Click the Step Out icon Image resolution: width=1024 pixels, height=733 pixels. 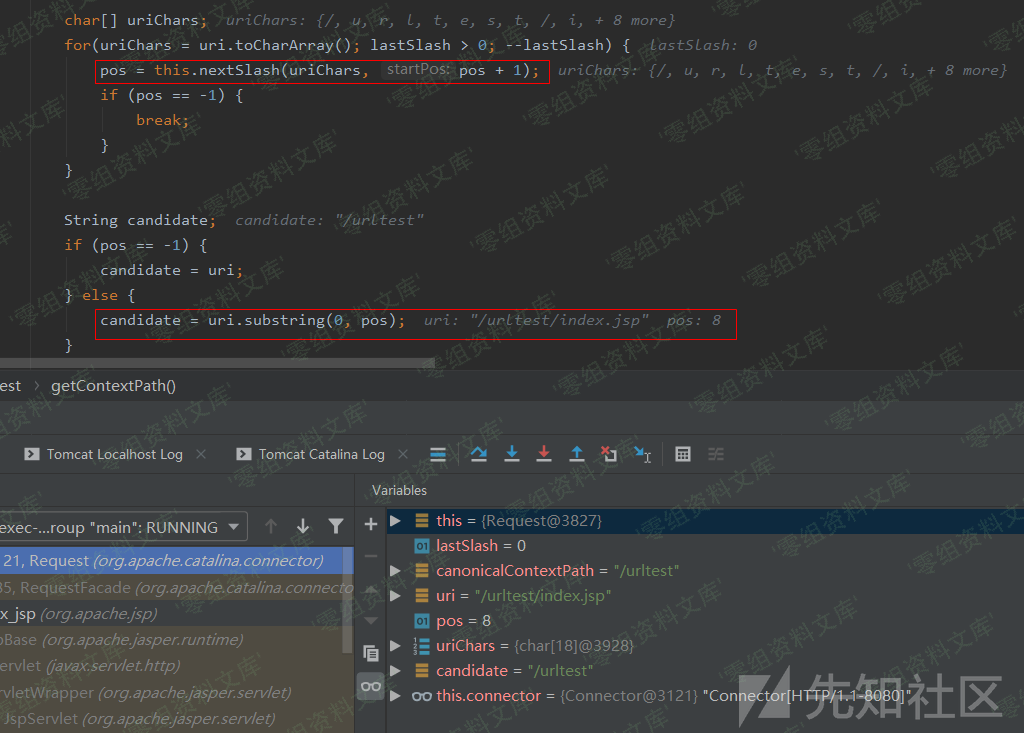(x=577, y=454)
